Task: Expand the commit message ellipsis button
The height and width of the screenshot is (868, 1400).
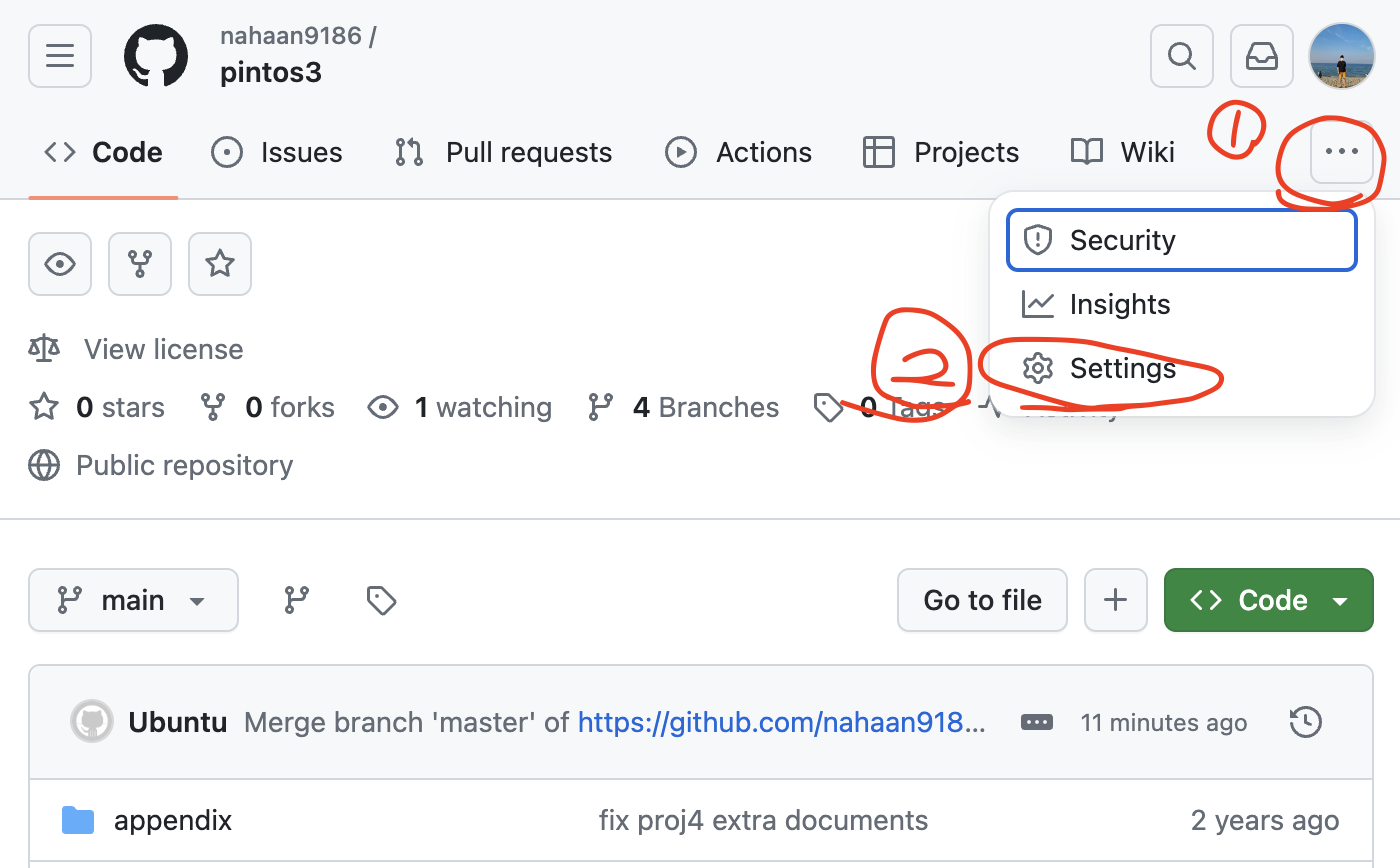Action: click(x=1036, y=722)
